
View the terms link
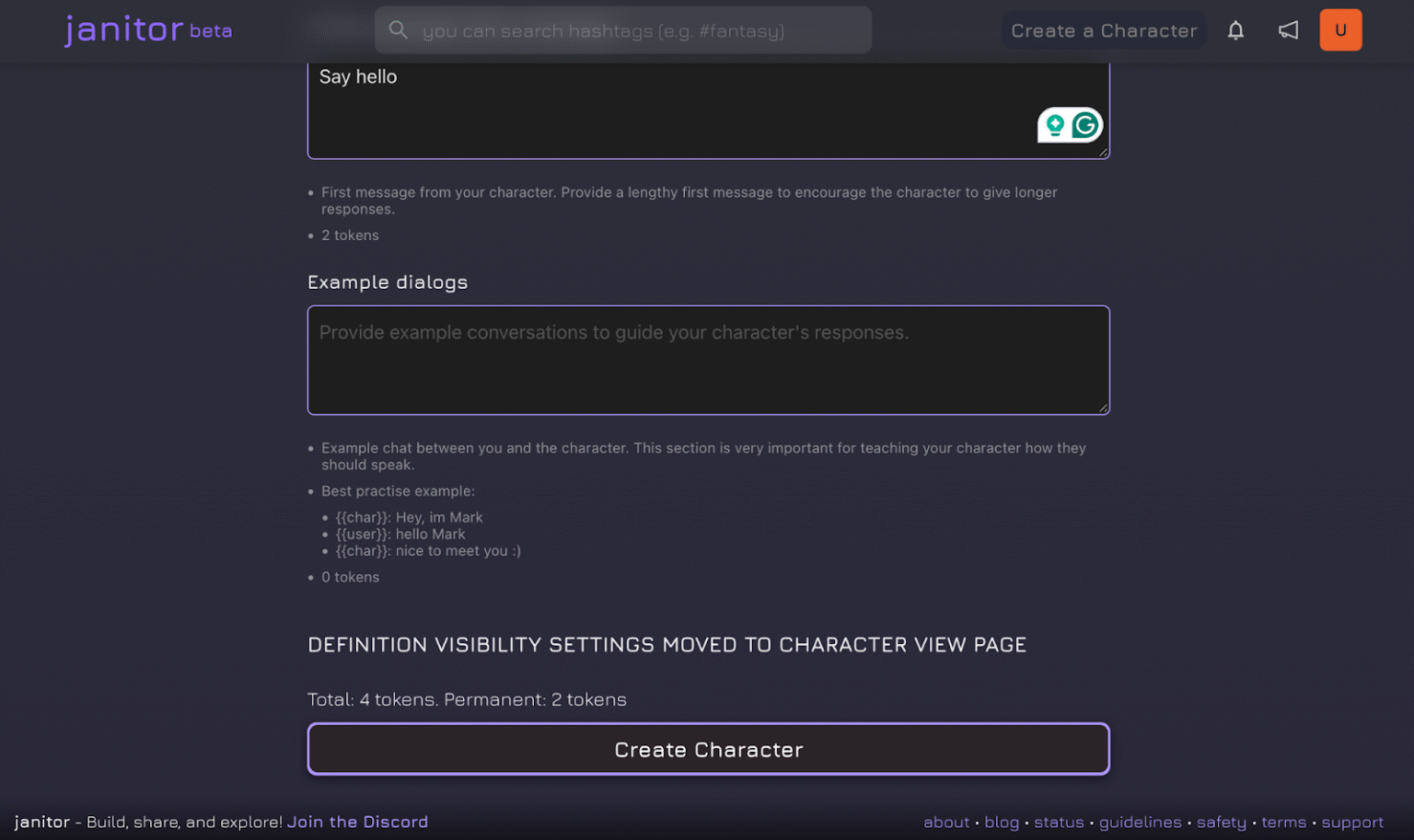tap(1283, 822)
